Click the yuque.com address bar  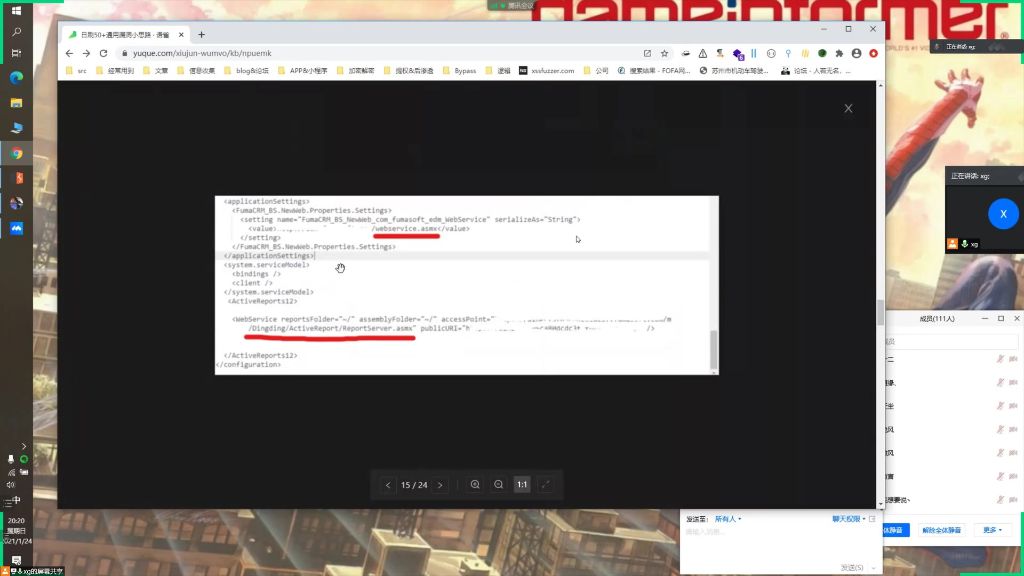point(379,53)
